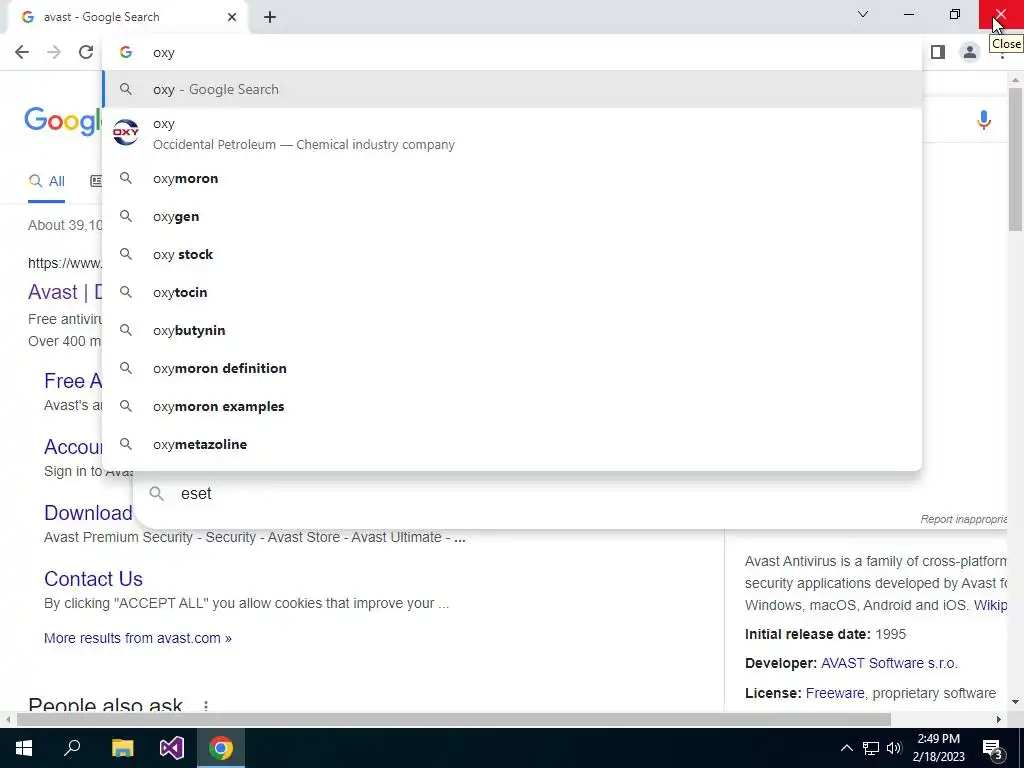Pick the oxymoron suggestion
The image size is (1024, 768).
512,178
